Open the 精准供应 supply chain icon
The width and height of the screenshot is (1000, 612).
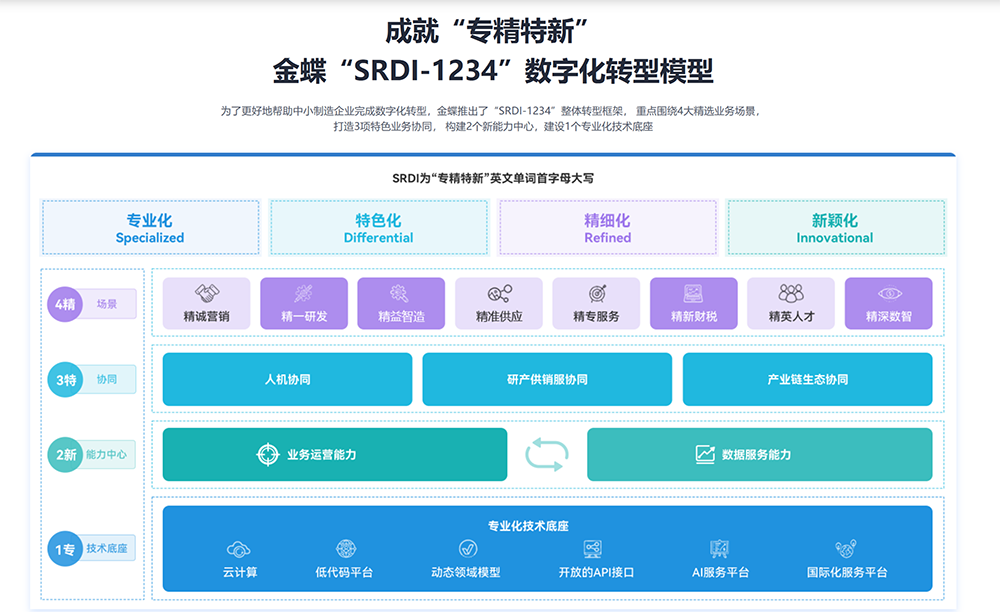tap(499, 293)
